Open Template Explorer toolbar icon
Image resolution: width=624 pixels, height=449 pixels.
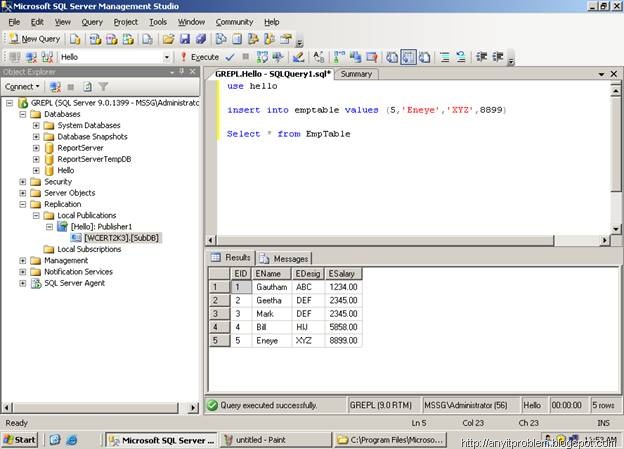tap(269, 39)
